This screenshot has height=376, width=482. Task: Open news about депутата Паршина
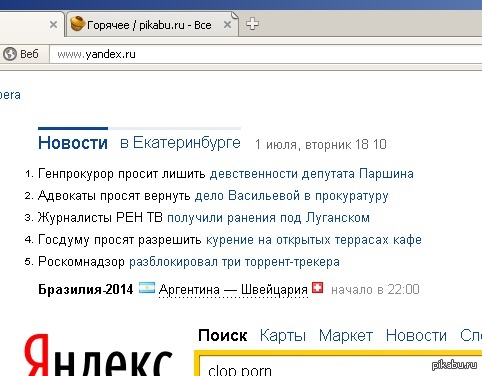click(x=312, y=174)
